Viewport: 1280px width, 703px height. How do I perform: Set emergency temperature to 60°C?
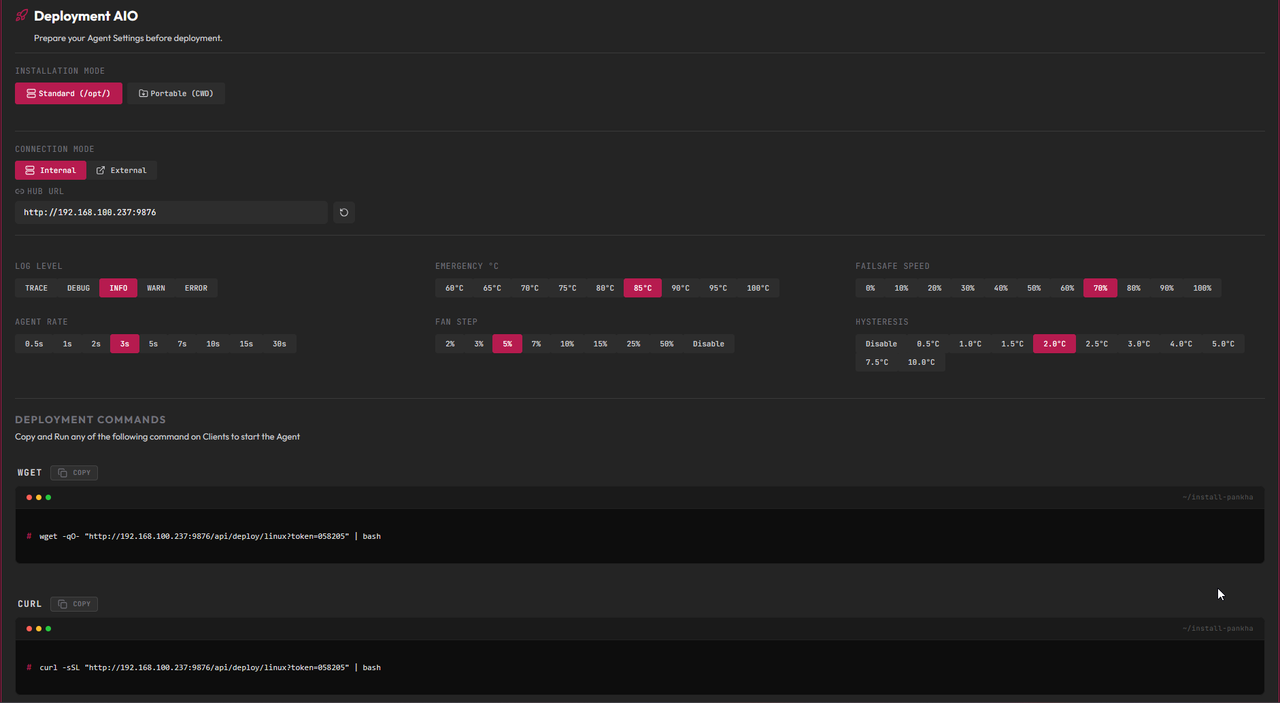click(454, 288)
